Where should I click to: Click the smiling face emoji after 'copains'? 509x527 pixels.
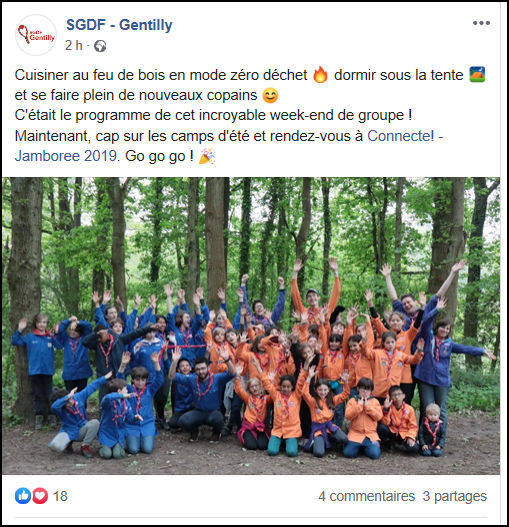(270, 95)
